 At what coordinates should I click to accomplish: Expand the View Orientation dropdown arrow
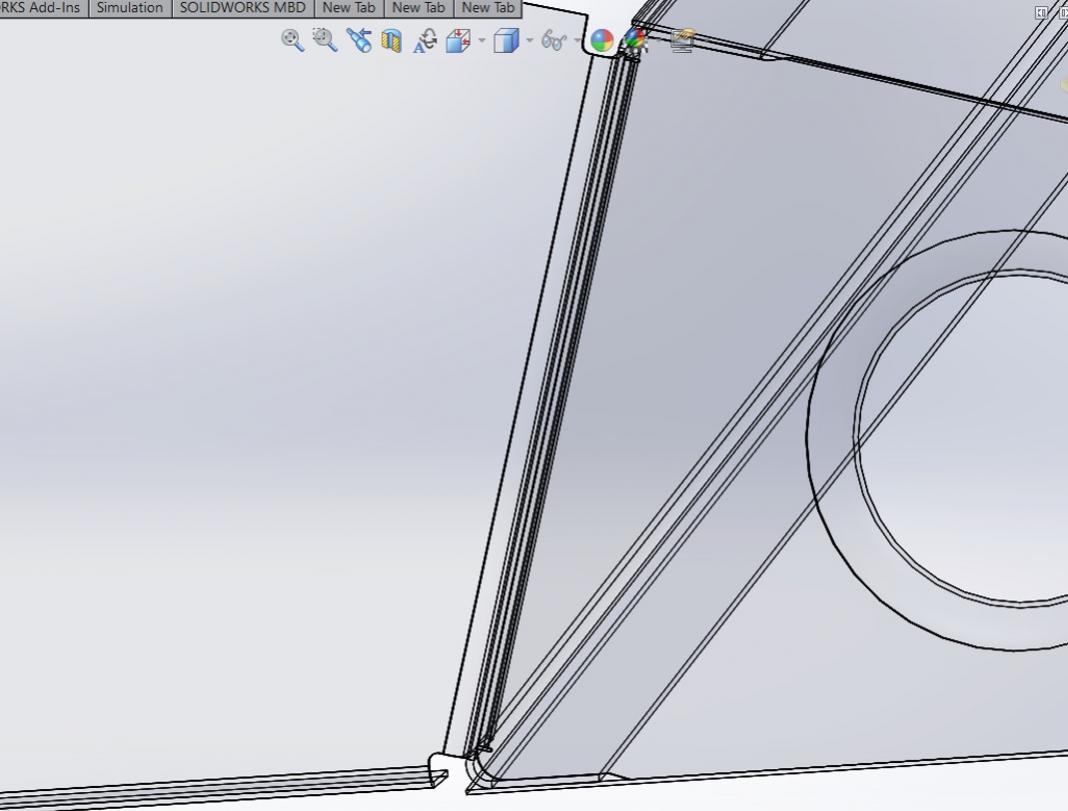[x=482, y=41]
